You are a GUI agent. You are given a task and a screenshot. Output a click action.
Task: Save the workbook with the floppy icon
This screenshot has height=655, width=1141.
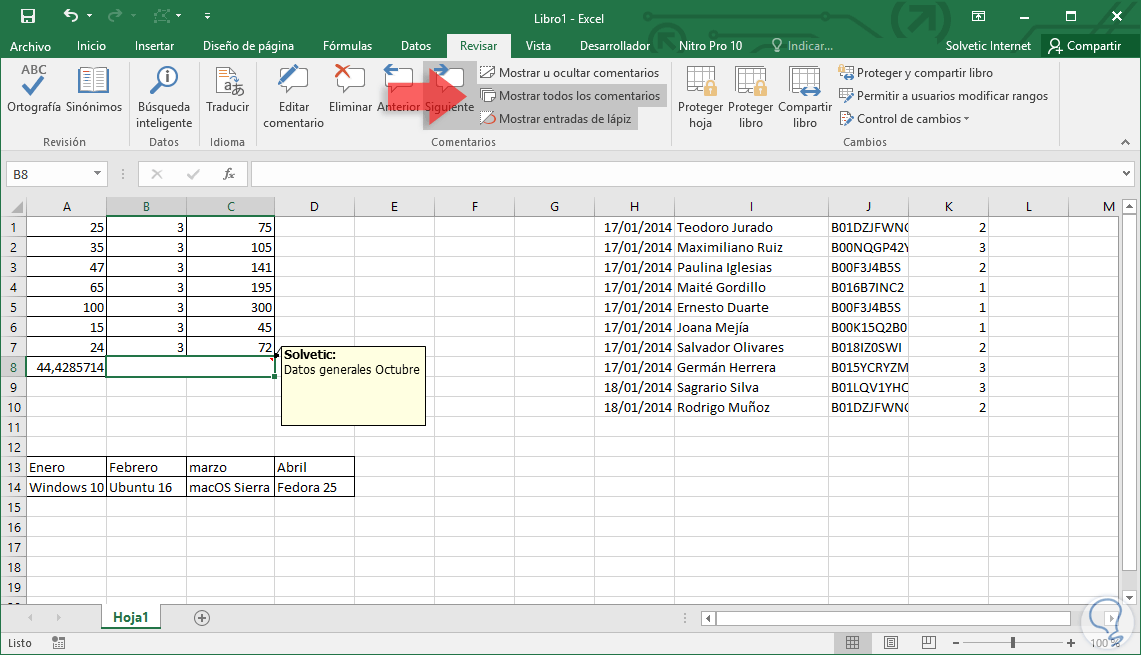point(28,16)
